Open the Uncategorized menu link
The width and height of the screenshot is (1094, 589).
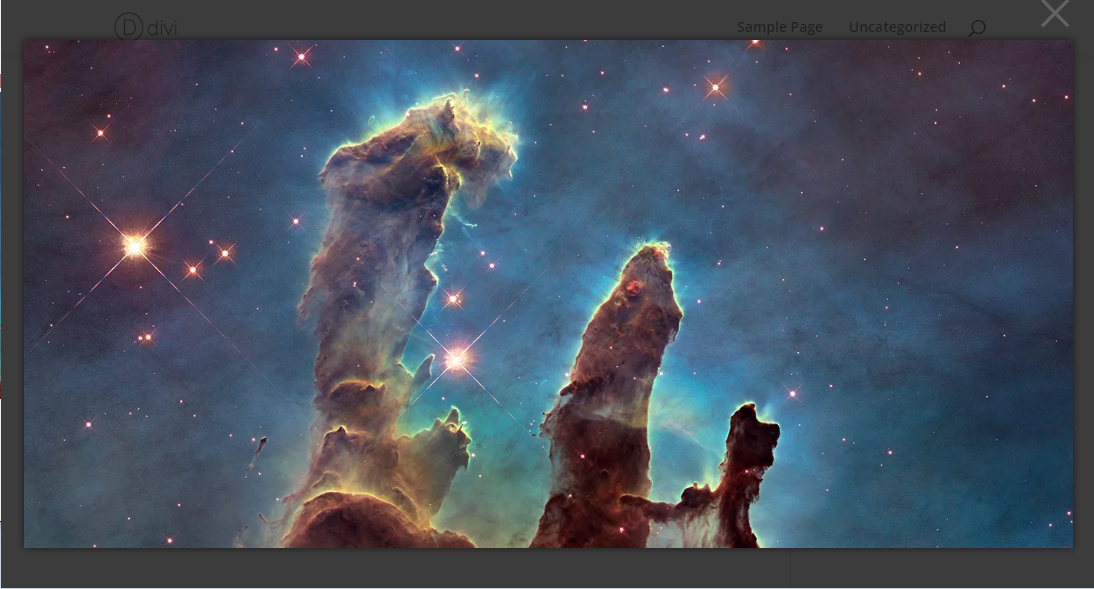pos(897,27)
